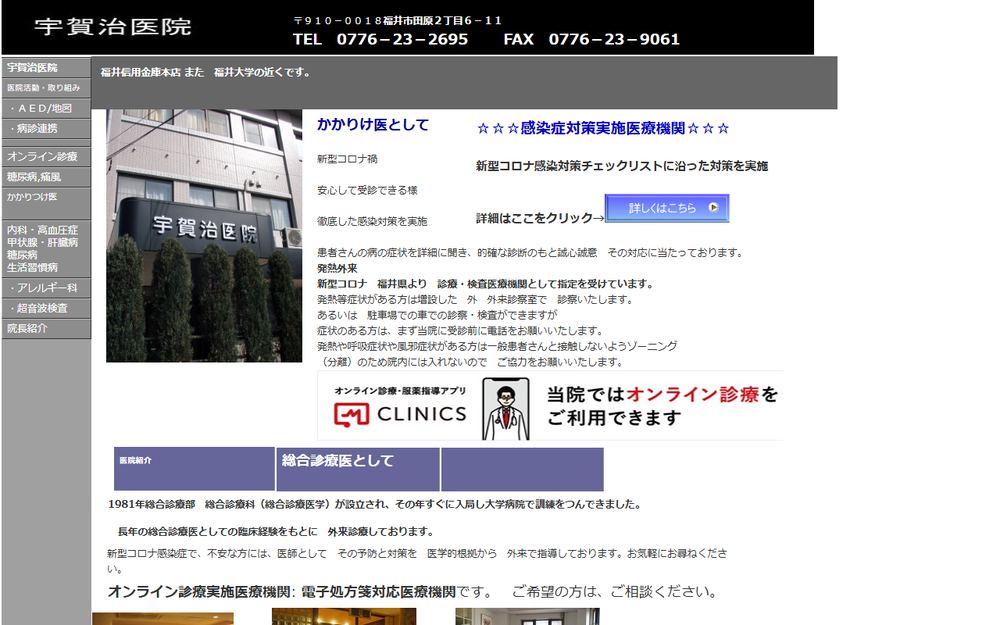Click the CLINICS online consultation banner
The height and width of the screenshot is (625, 1000).
(x=550, y=406)
